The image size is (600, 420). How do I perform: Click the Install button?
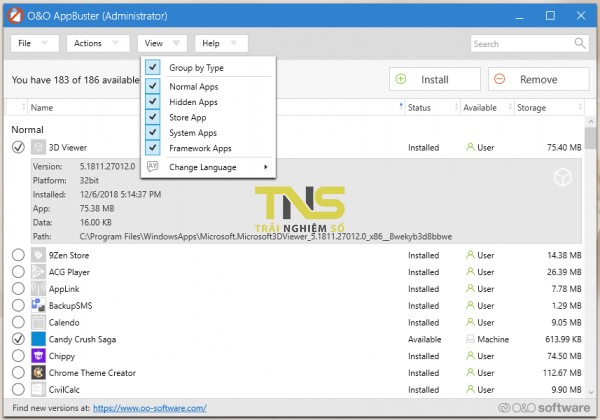click(x=435, y=79)
